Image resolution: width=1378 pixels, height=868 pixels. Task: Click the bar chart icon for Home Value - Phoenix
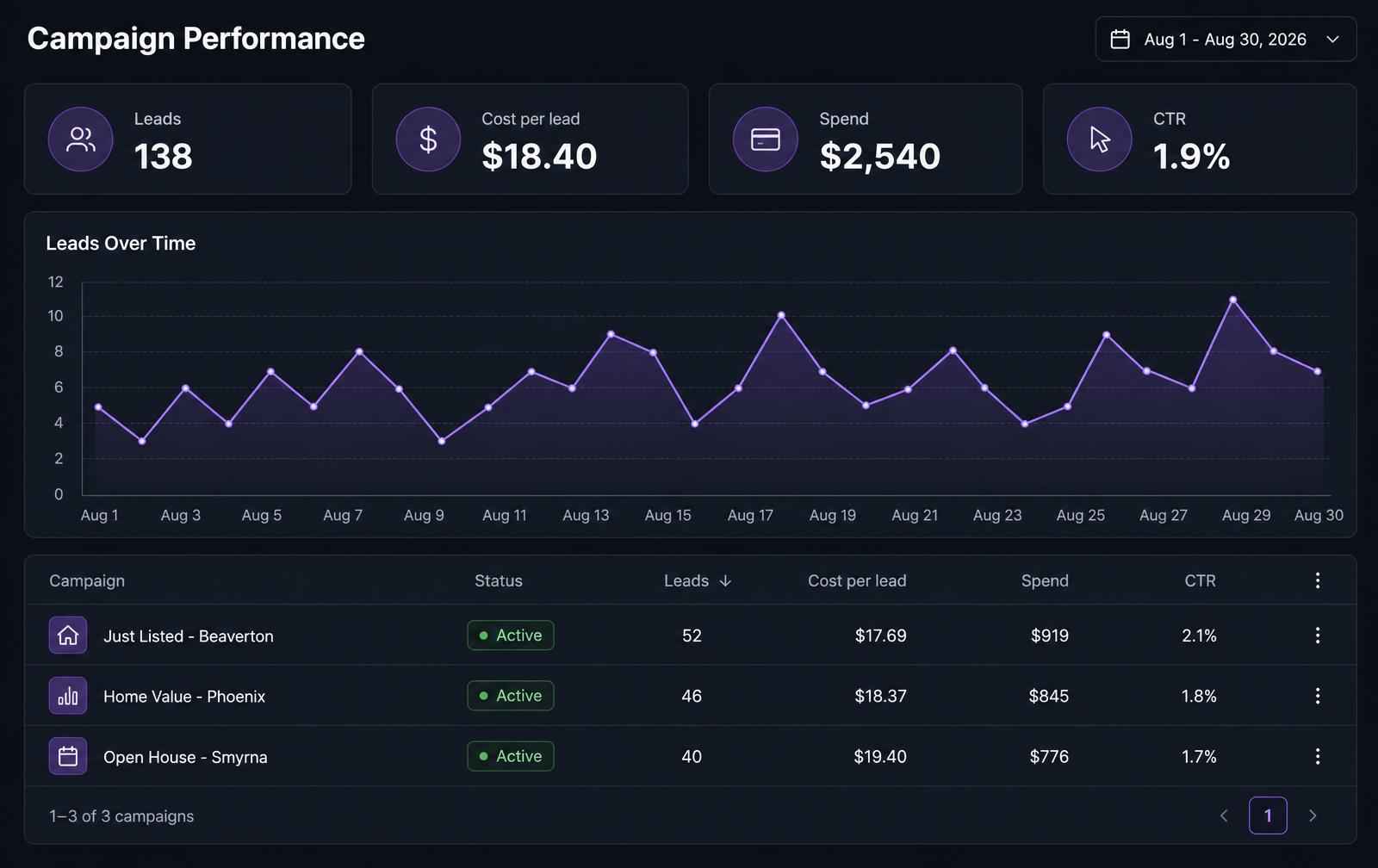[68, 696]
